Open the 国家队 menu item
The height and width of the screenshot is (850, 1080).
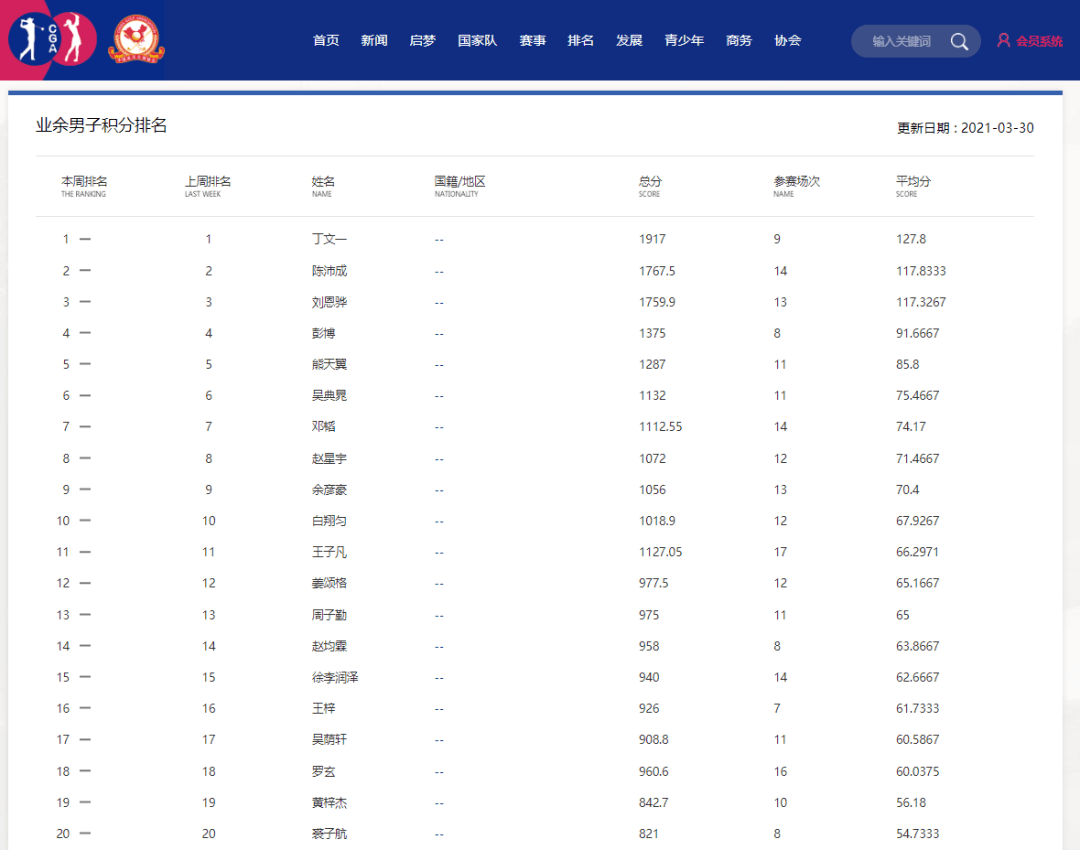[477, 41]
